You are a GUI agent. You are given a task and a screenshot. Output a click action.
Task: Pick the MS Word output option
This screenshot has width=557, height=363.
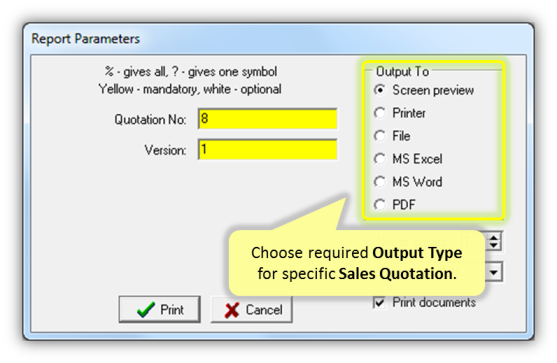click(x=380, y=182)
